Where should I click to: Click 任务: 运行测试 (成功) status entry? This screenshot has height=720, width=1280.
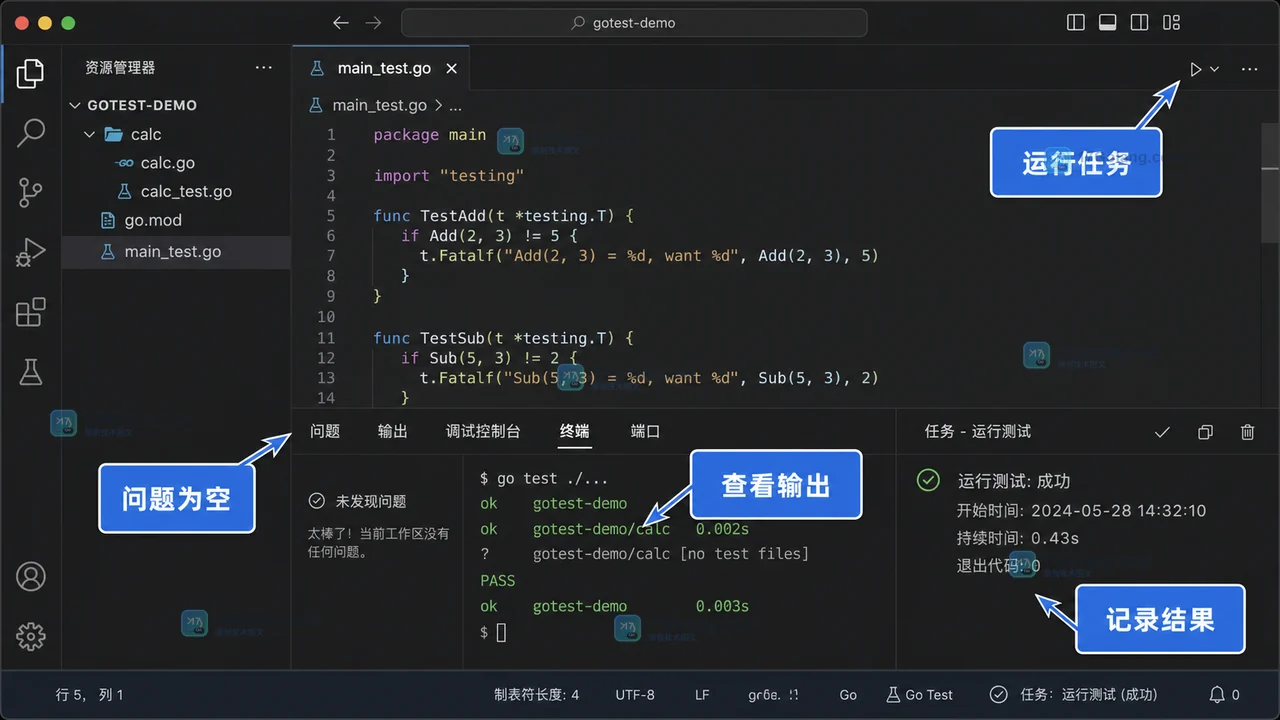pos(1074,695)
